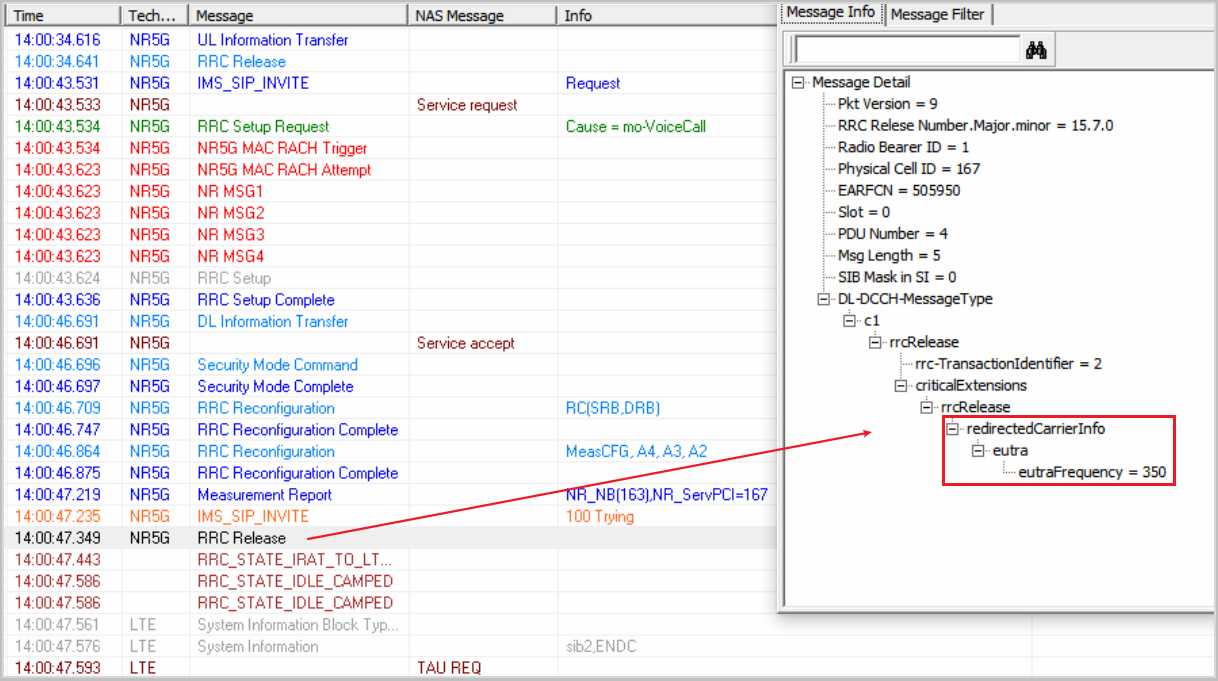1218x681 pixels.
Task: Click the message search input field
Action: 906,50
